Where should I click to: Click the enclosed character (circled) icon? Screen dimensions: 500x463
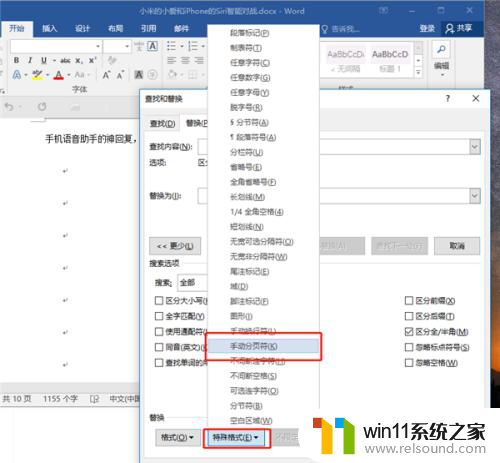coord(152,75)
